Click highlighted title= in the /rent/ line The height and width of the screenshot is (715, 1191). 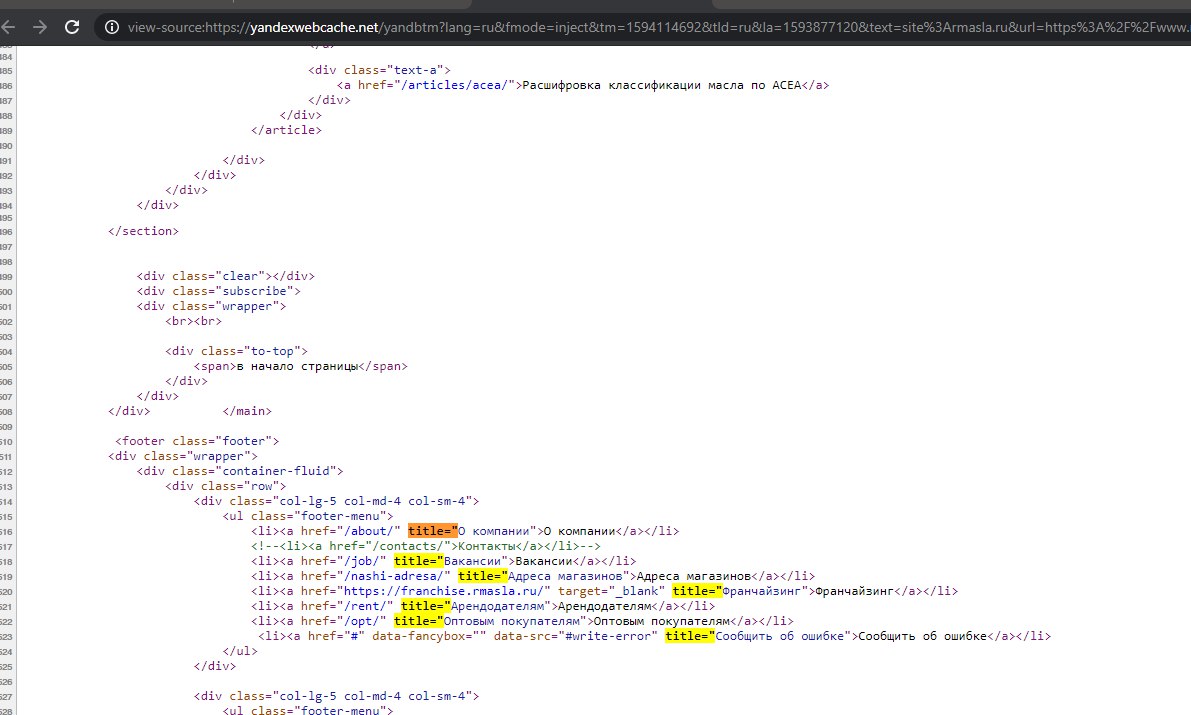[426, 606]
